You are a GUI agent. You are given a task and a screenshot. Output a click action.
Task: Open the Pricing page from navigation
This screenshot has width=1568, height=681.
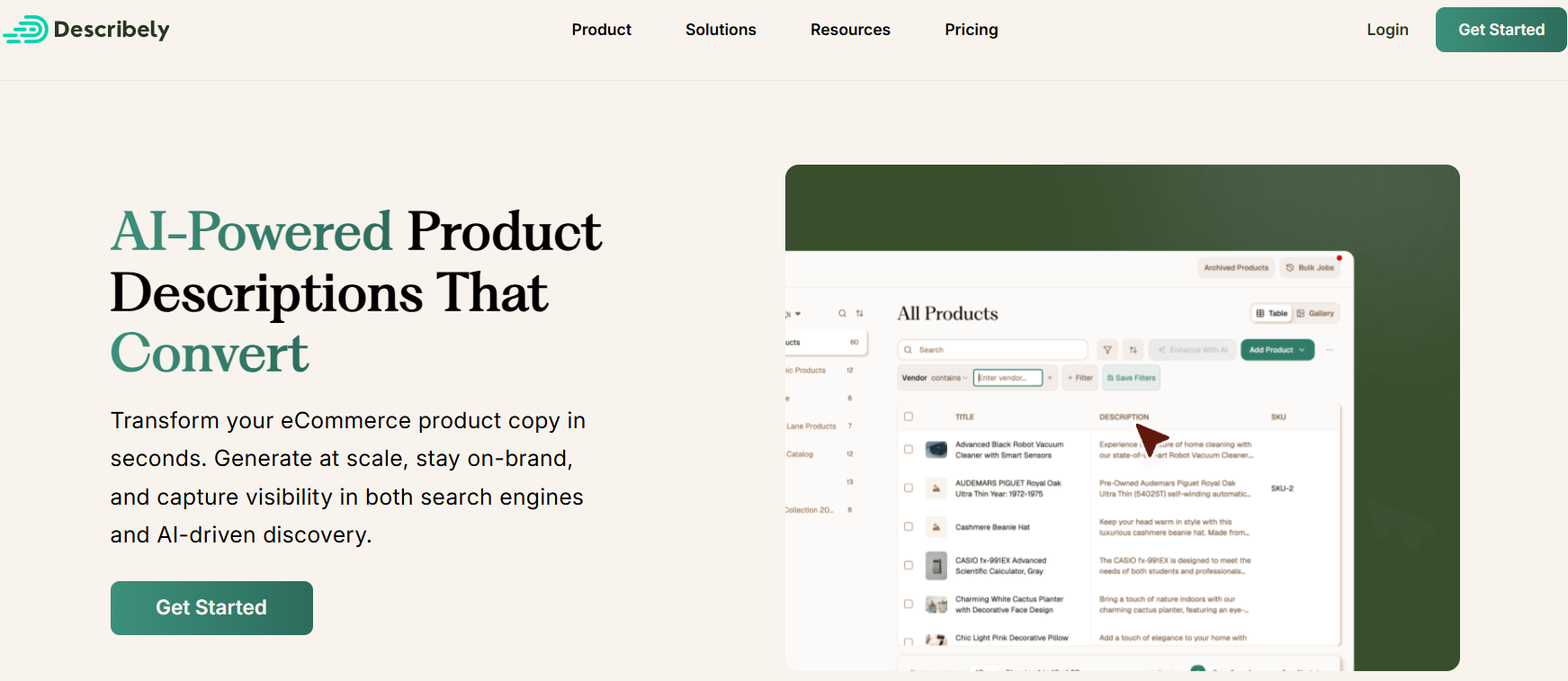pos(971,30)
